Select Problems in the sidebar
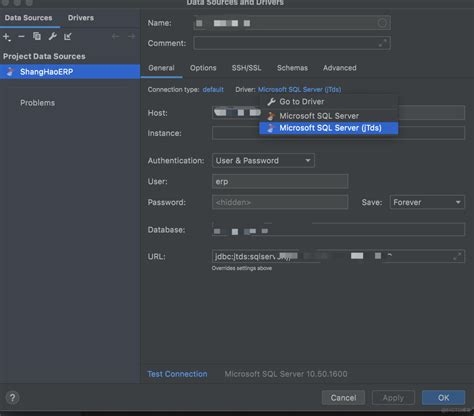Screen dimensions: 474x416 point(37,103)
